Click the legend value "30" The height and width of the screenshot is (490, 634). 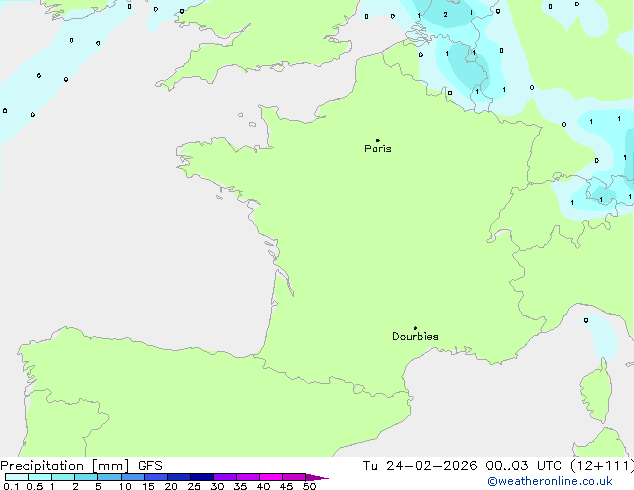click(217, 486)
